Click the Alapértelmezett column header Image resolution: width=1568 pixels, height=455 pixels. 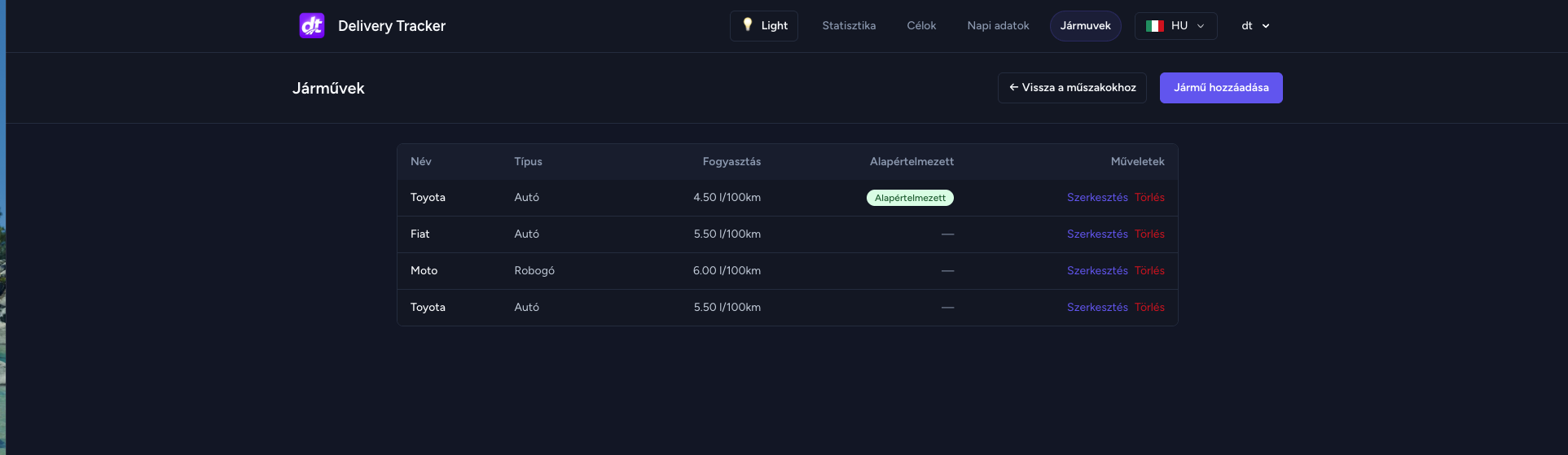pos(911,162)
